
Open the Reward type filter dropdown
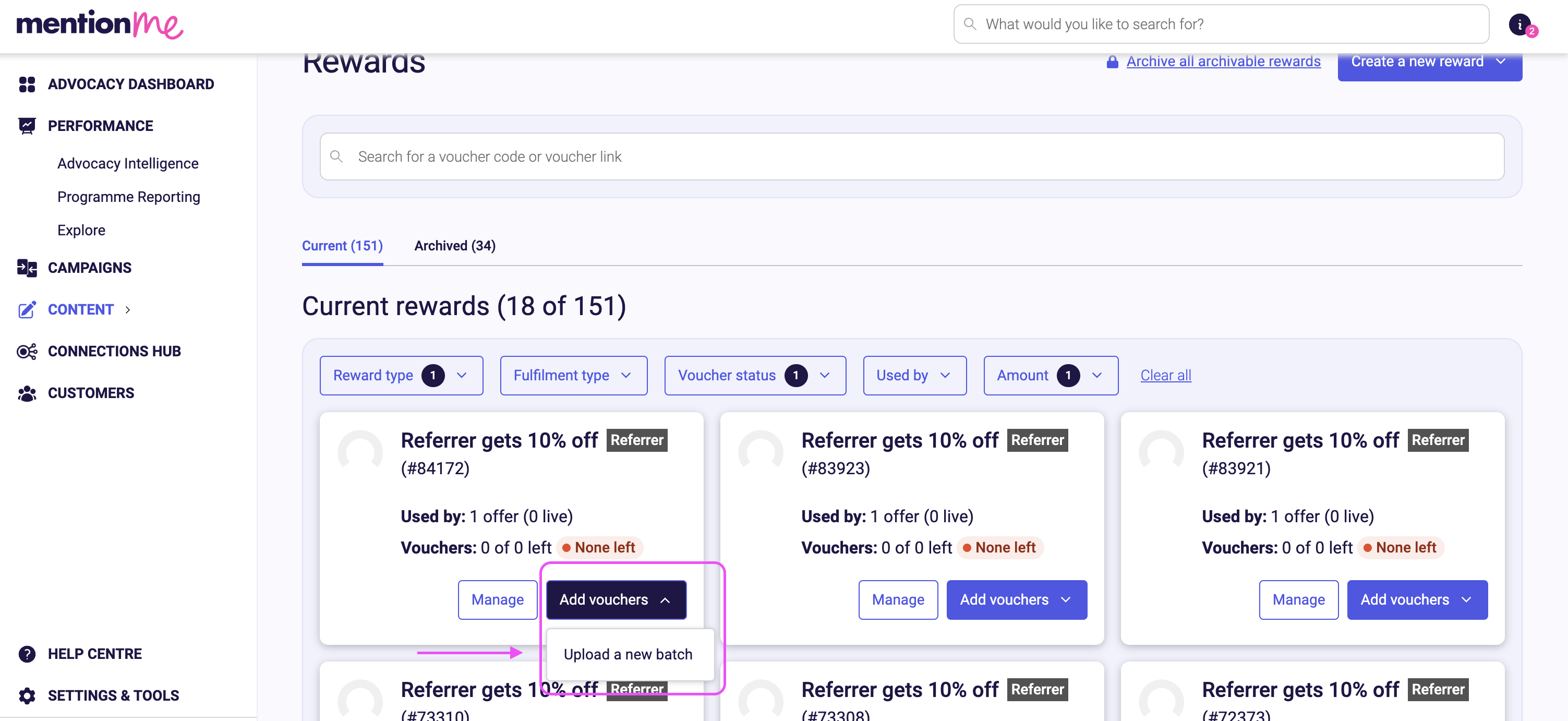tap(401, 376)
